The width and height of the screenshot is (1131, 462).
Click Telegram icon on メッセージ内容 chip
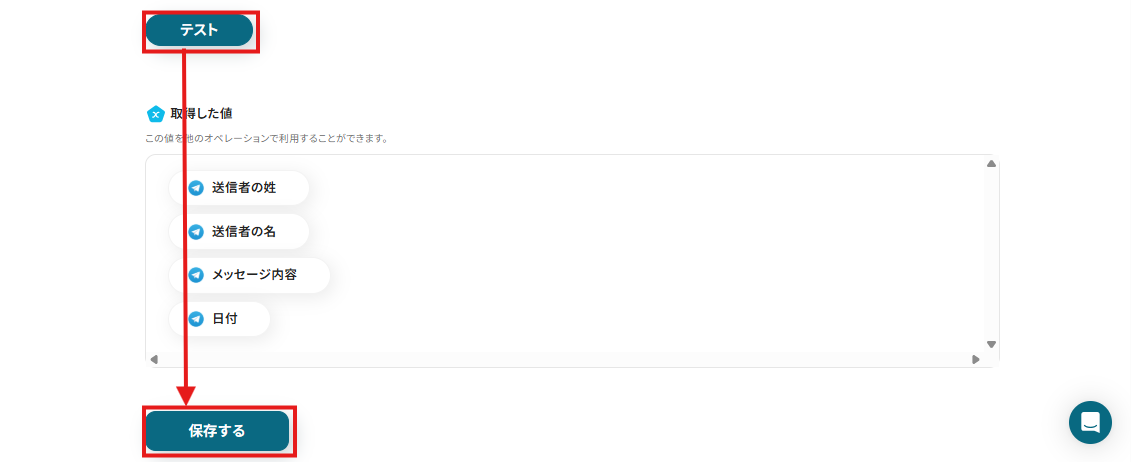tap(195, 275)
